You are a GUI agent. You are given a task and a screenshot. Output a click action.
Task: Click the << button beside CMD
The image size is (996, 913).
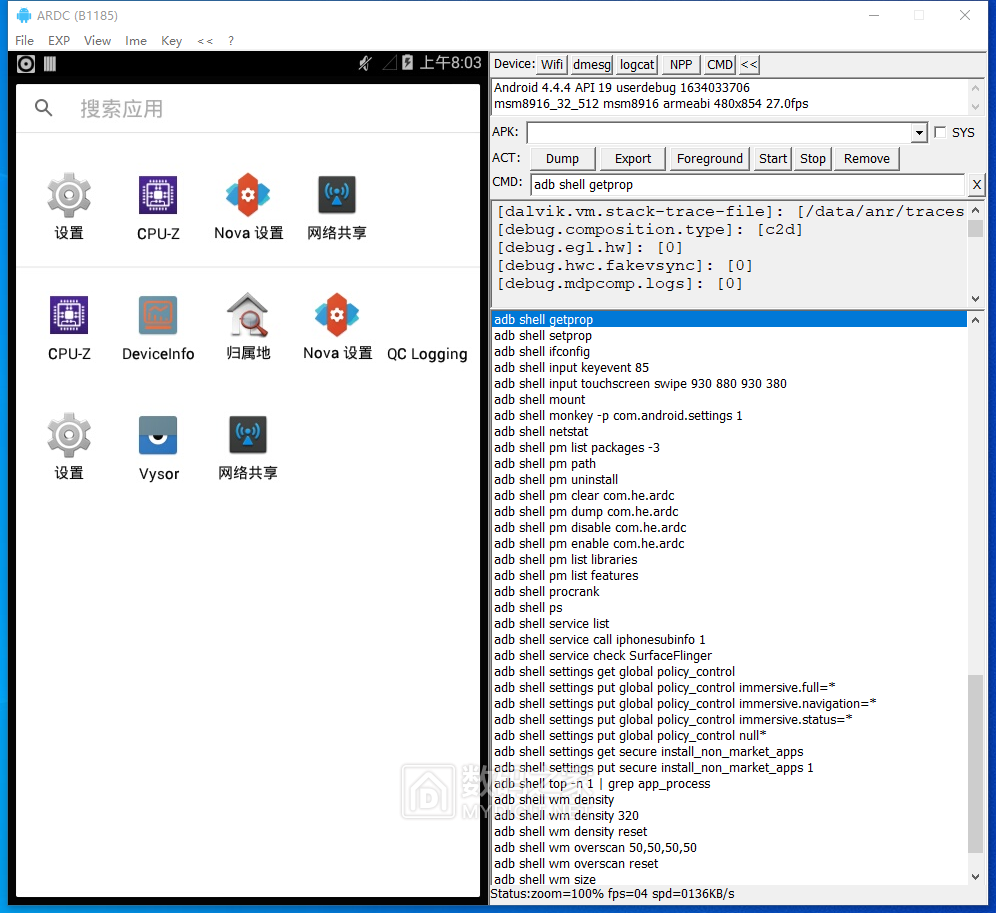click(x=749, y=64)
